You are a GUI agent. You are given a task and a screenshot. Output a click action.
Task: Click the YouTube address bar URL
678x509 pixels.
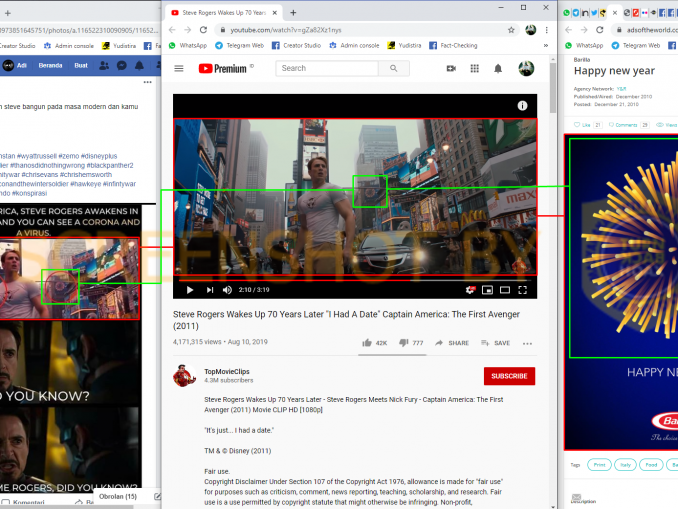(286, 30)
